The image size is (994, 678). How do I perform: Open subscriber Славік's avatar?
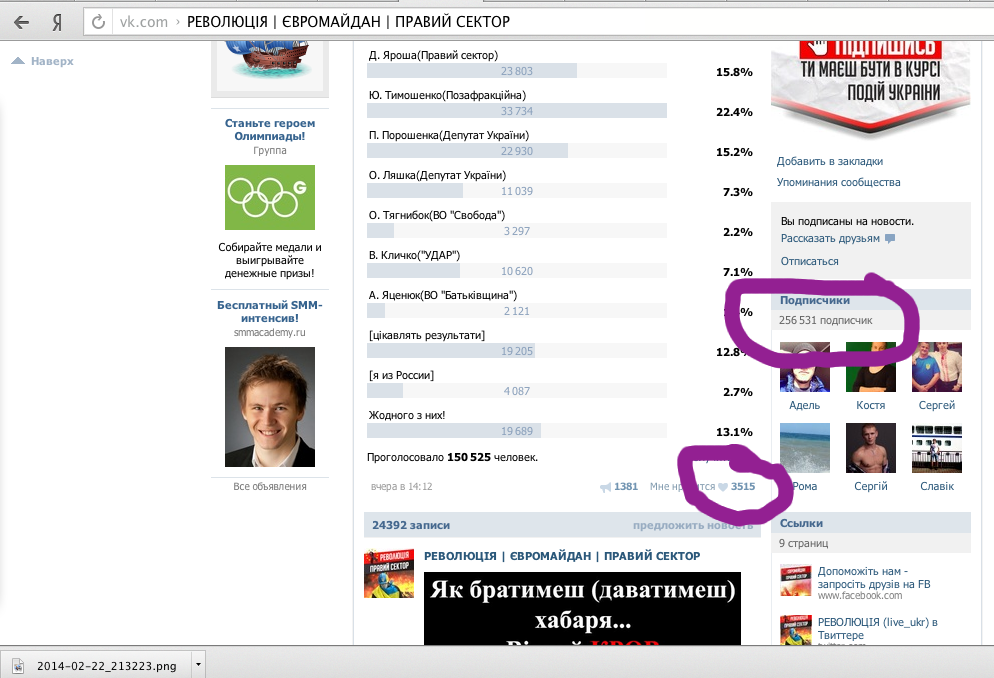coord(937,448)
